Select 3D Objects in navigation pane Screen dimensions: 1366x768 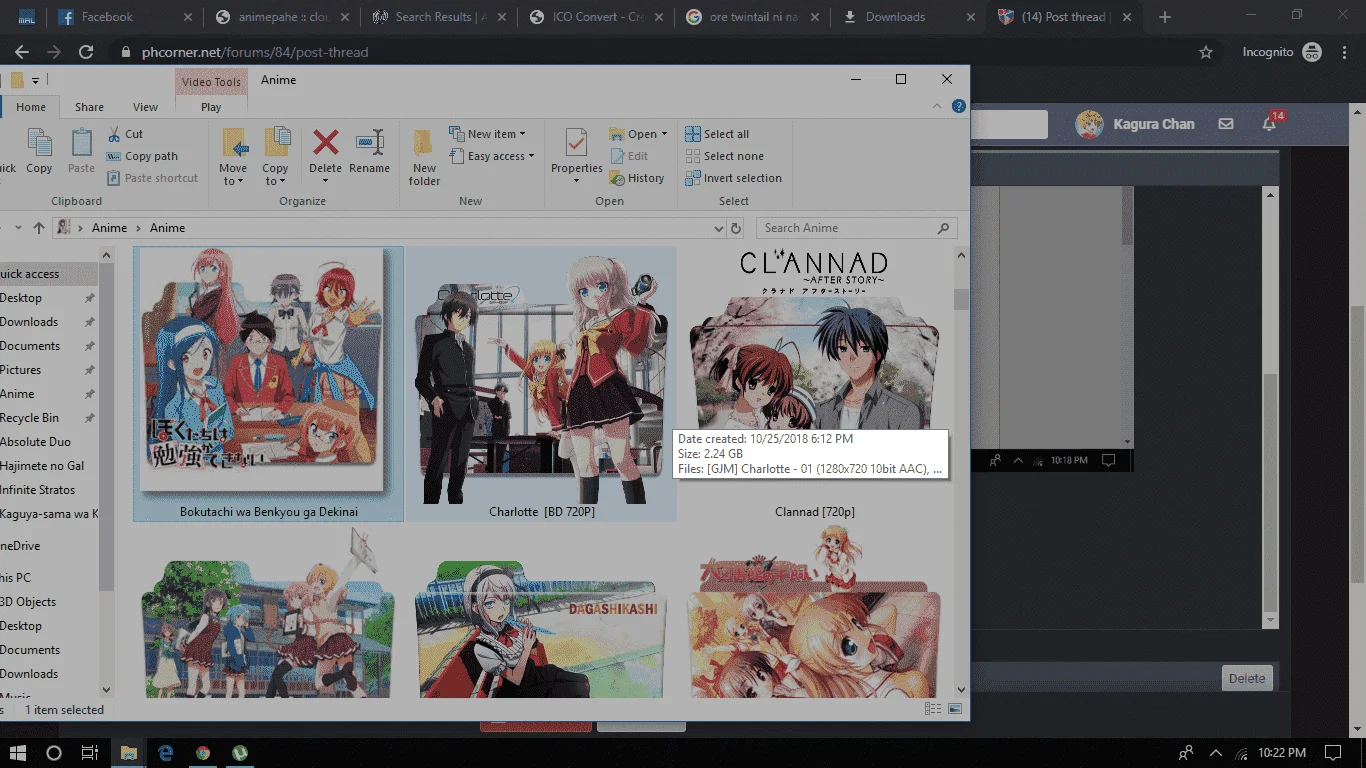28,602
